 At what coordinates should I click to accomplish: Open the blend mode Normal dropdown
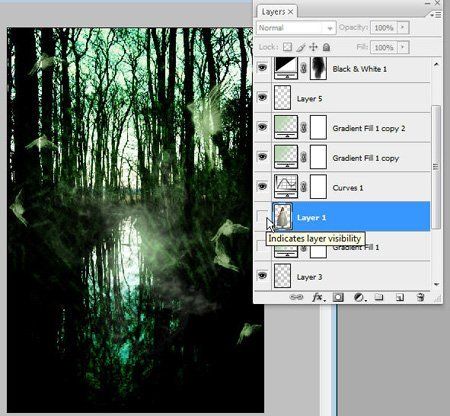tap(296, 28)
